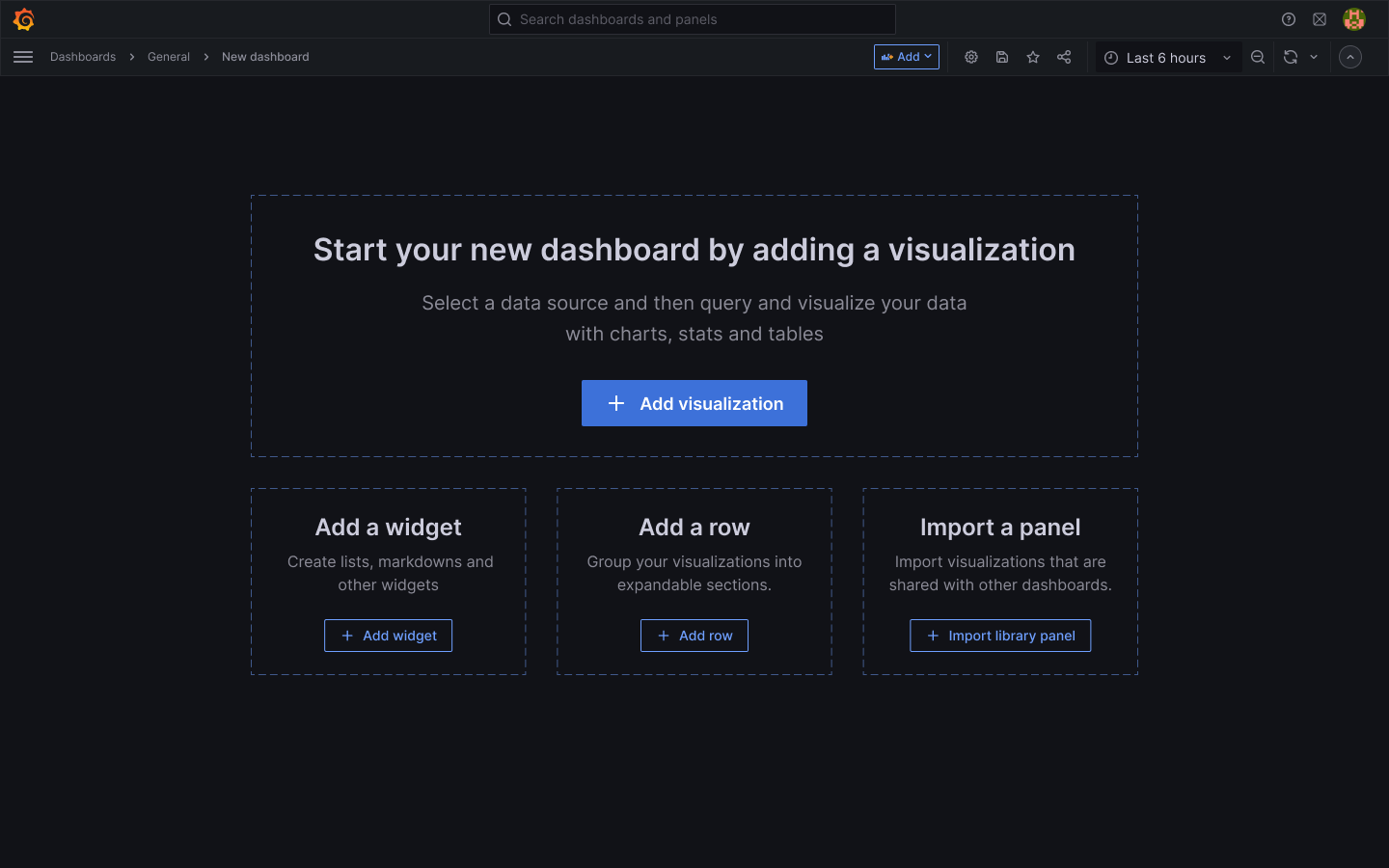This screenshot has height=868, width=1389.
Task: Click the zoom out time range icon
Action: click(1258, 57)
